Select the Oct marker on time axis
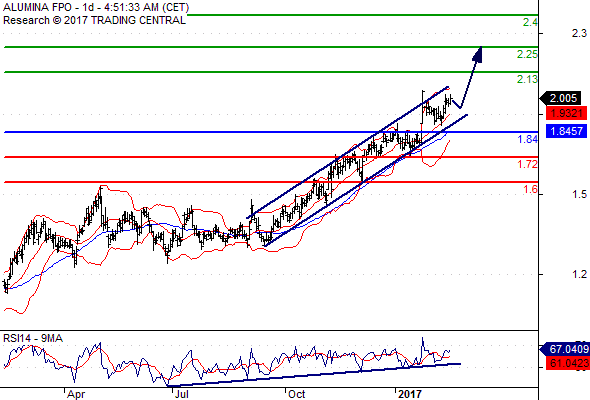This screenshot has height=400, width=590. click(x=297, y=394)
